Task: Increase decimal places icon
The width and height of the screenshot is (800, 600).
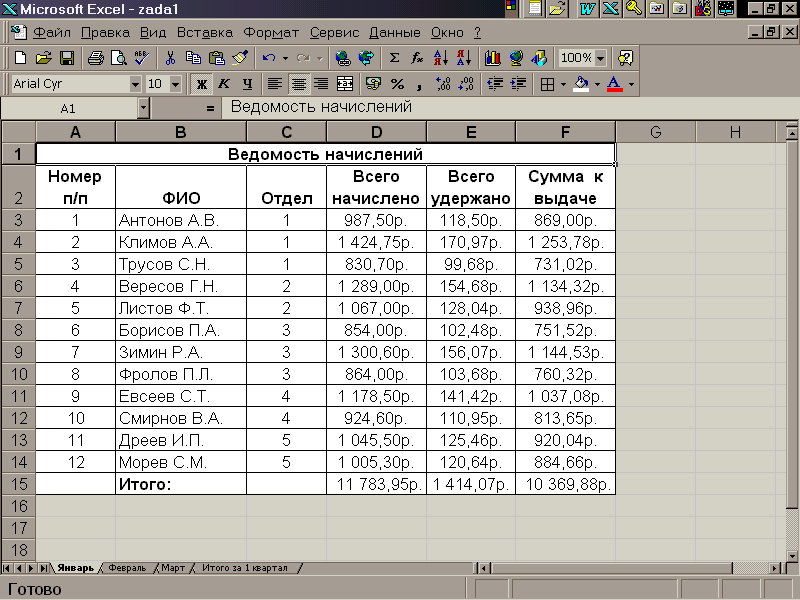Action: tap(443, 84)
